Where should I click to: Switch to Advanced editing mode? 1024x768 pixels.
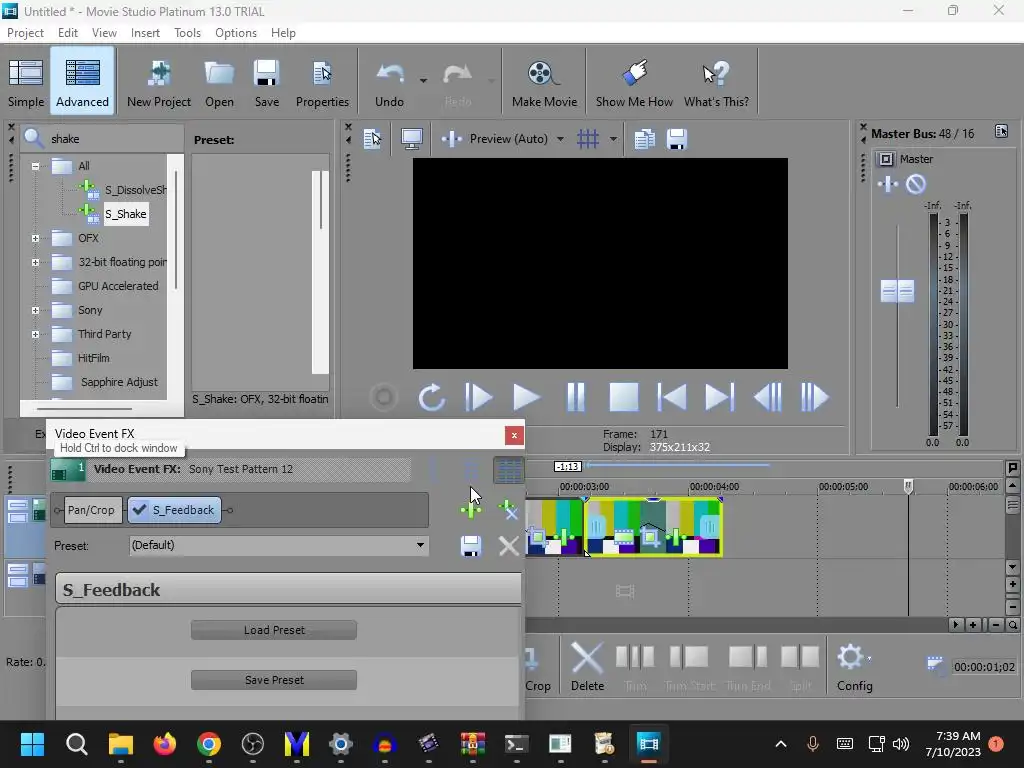(82, 83)
